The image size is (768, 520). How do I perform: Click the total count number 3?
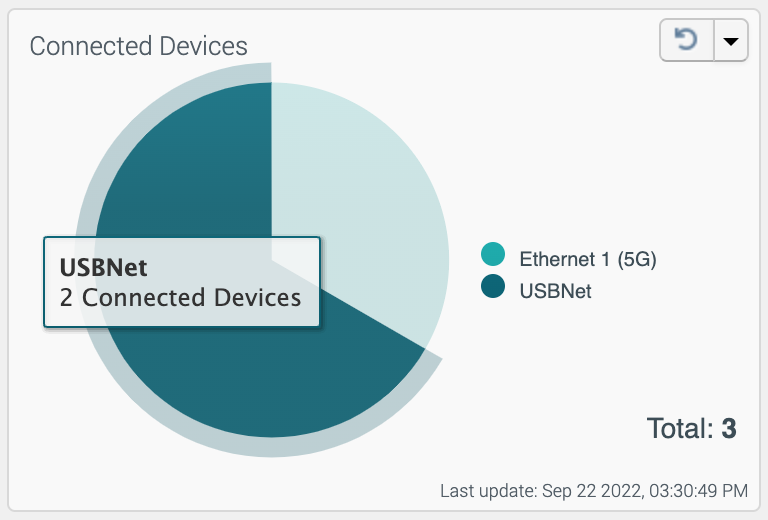(x=729, y=429)
